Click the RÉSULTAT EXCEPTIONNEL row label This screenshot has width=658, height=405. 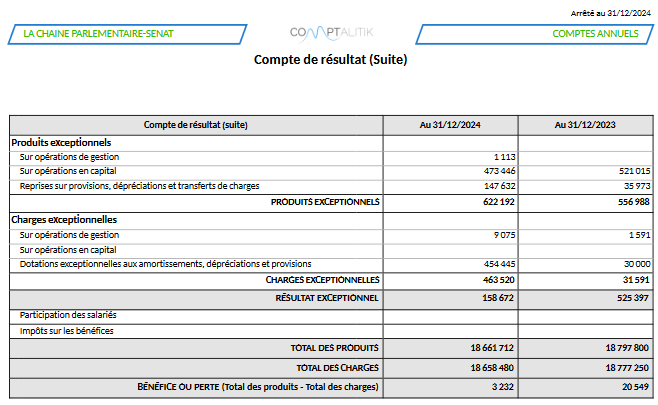pyautogui.click(x=327, y=298)
